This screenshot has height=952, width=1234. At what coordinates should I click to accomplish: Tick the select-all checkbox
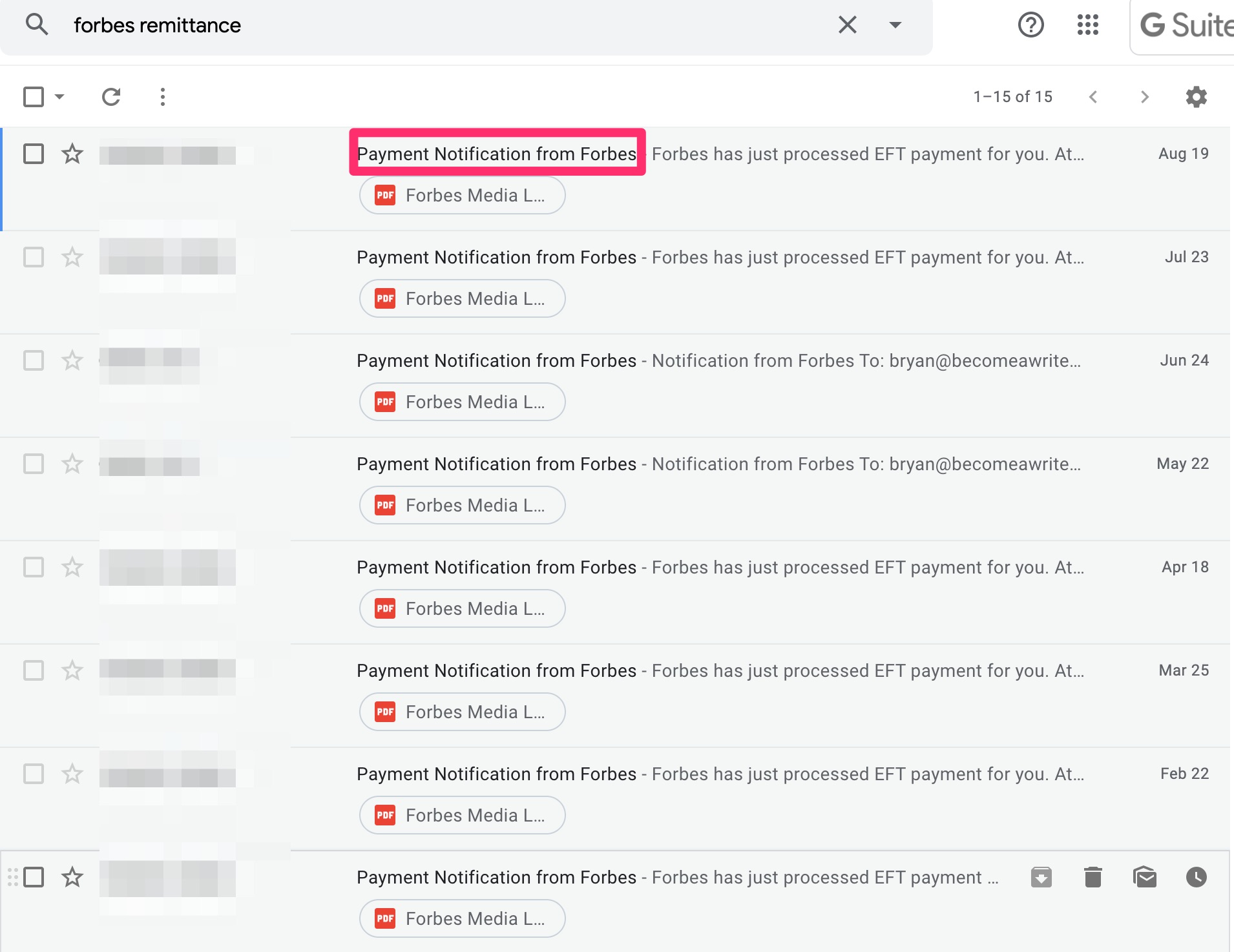[34, 97]
